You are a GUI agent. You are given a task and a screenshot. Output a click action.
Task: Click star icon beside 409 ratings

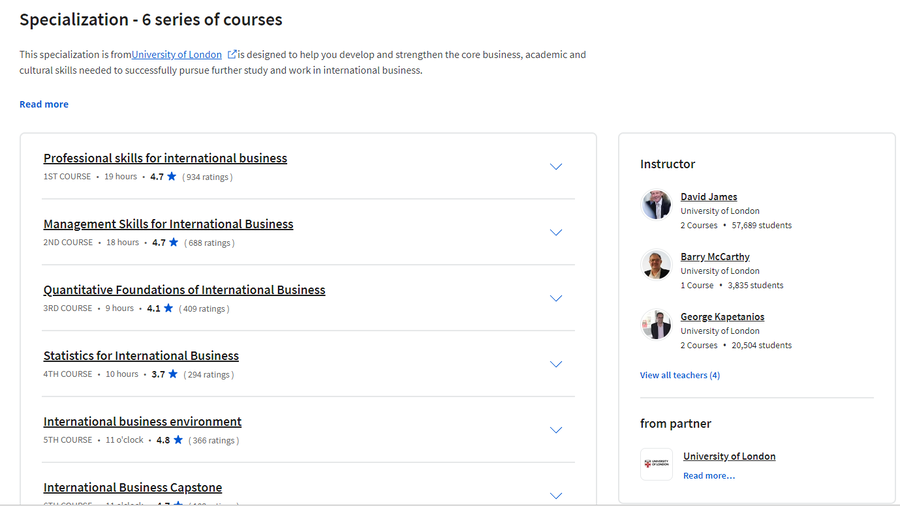(x=168, y=309)
